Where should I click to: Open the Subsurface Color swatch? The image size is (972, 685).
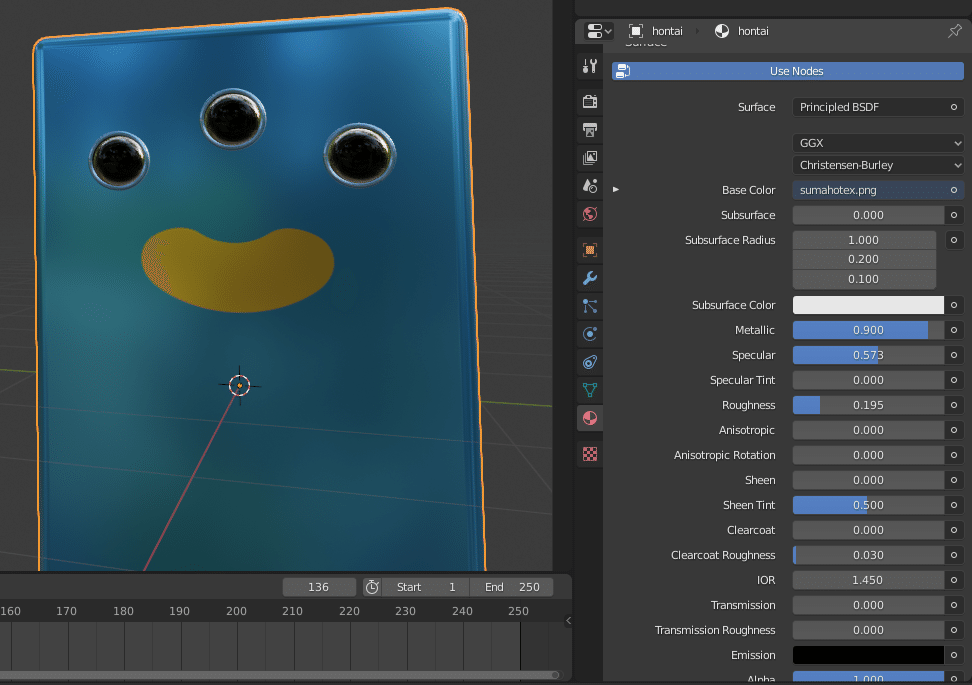point(868,305)
